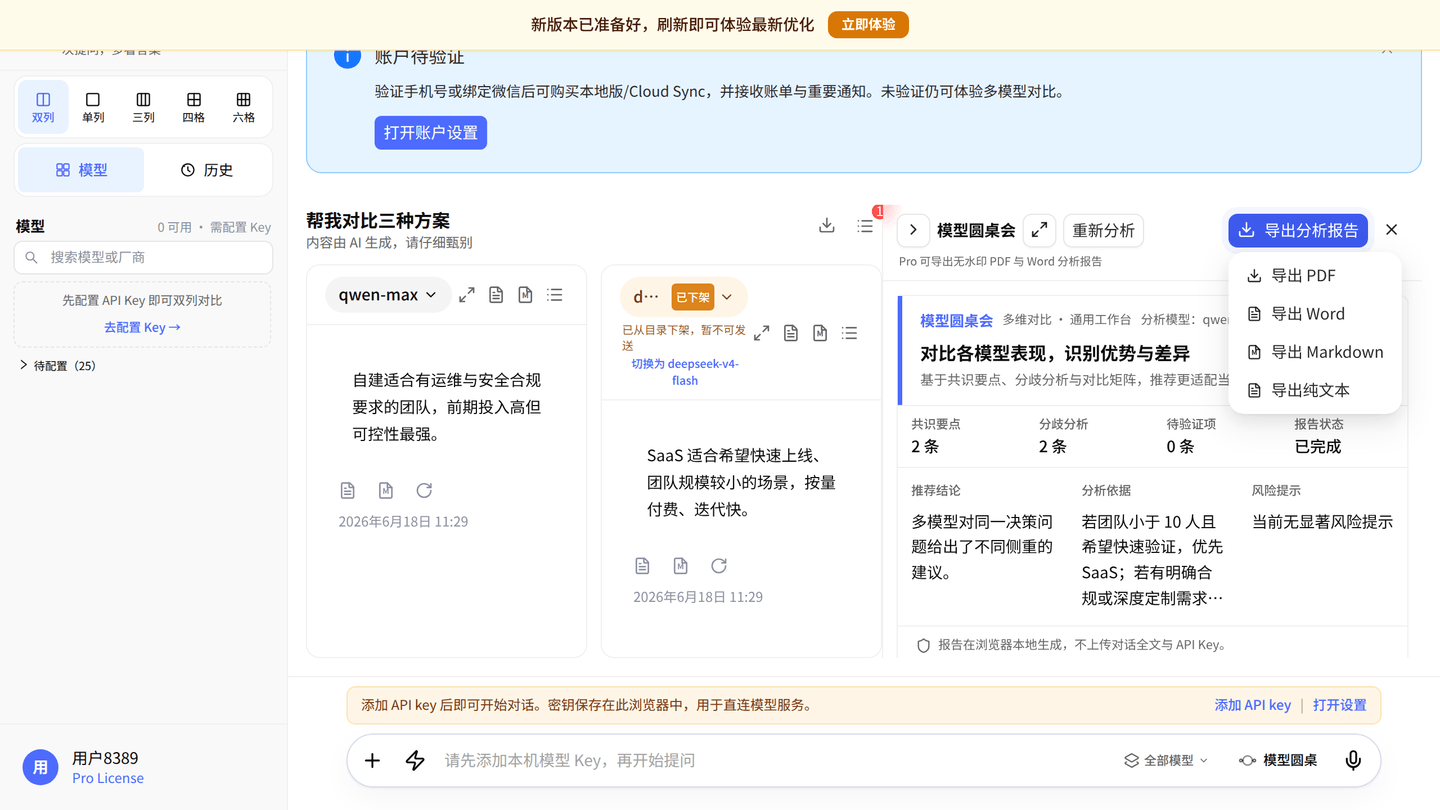Copy the SaaS reply as text

point(643,566)
